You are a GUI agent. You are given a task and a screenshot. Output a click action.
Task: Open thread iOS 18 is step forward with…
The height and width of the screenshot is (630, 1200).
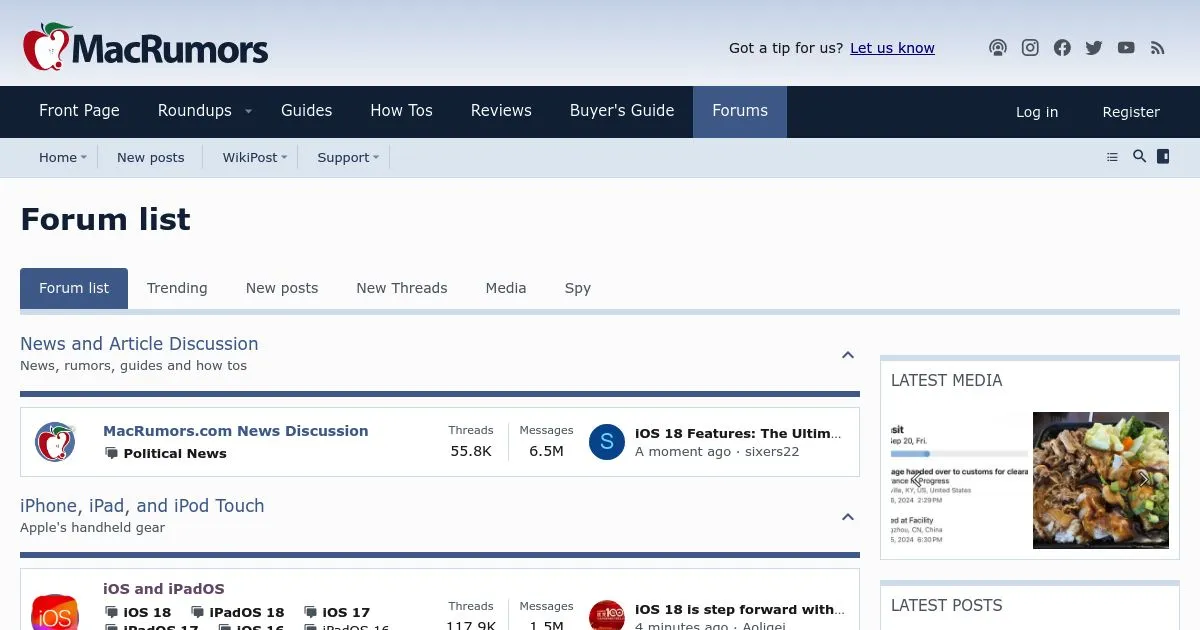click(739, 609)
